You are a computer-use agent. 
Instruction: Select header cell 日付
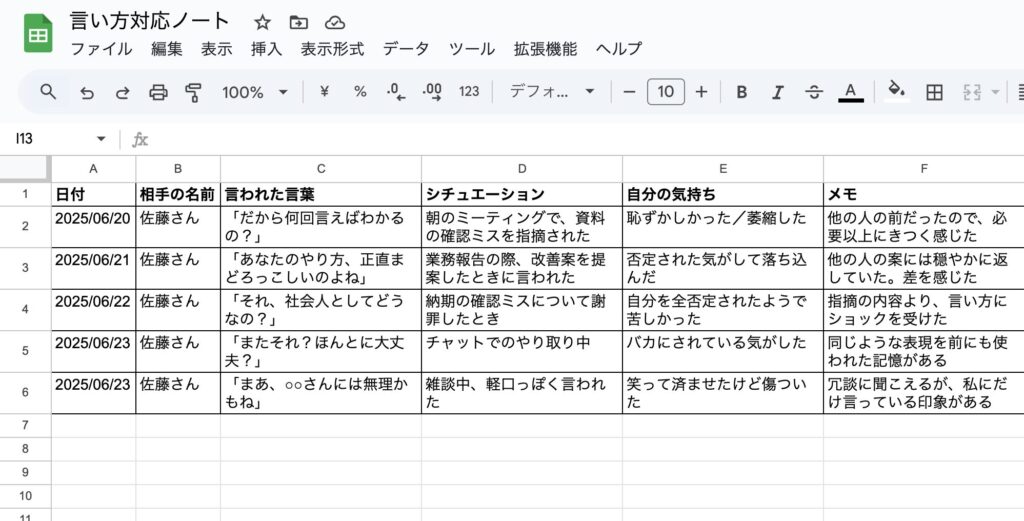pyautogui.click(x=93, y=195)
